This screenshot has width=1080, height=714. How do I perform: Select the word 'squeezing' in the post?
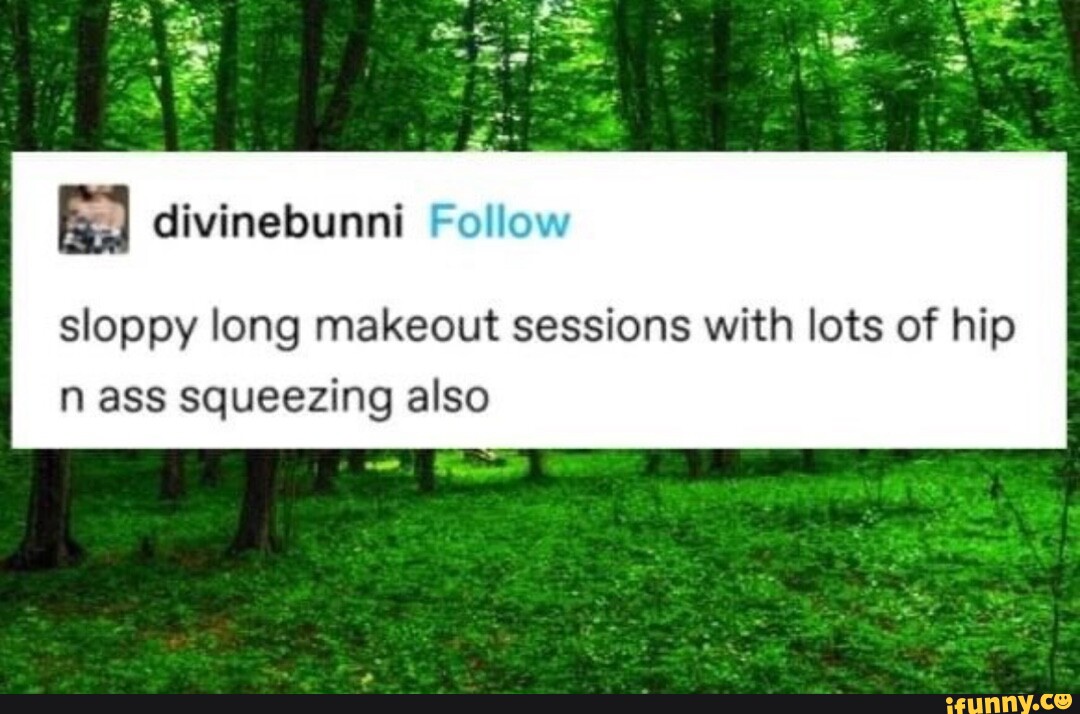tap(286, 400)
